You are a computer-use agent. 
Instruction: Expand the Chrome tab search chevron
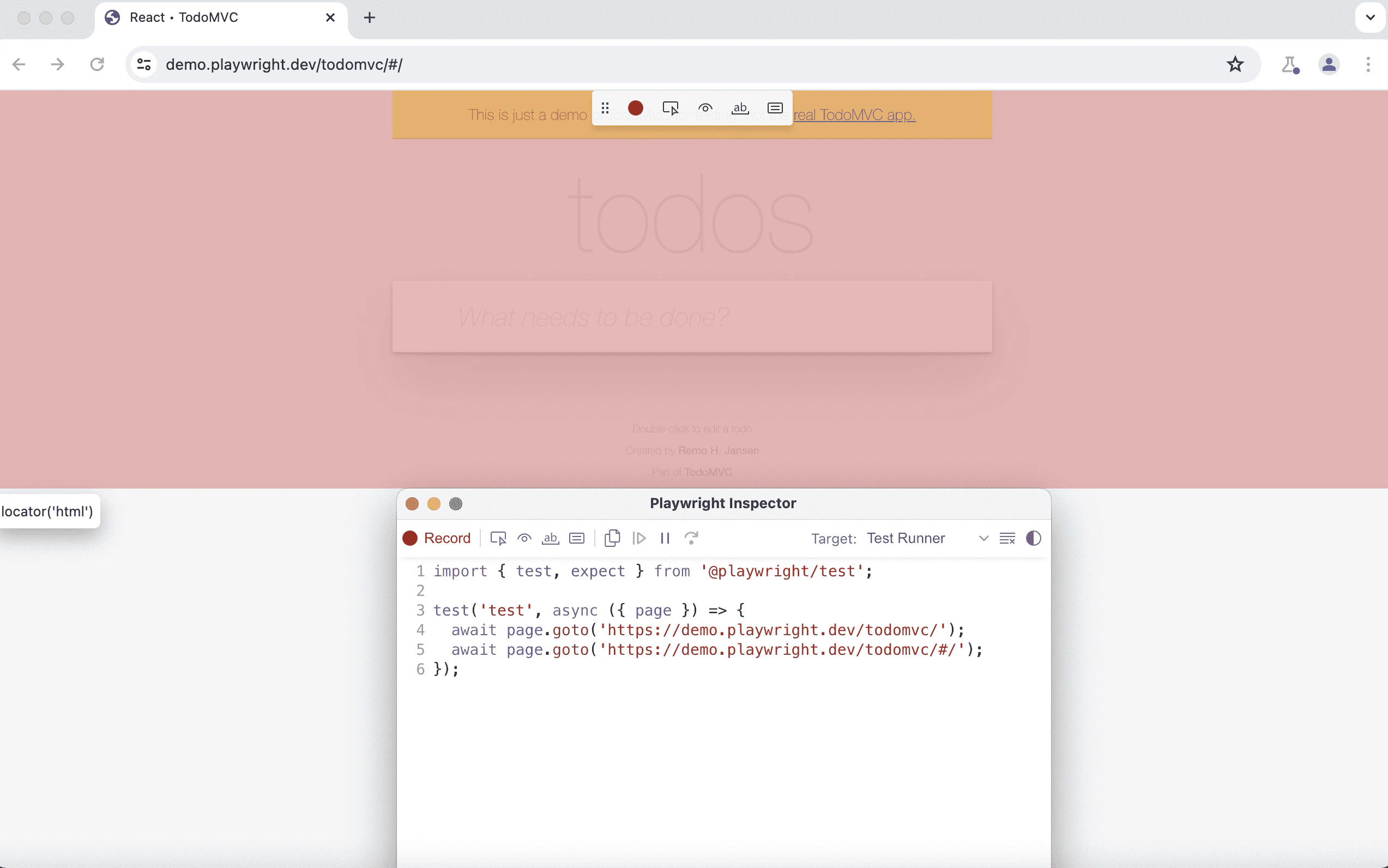[x=1369, y=17]
